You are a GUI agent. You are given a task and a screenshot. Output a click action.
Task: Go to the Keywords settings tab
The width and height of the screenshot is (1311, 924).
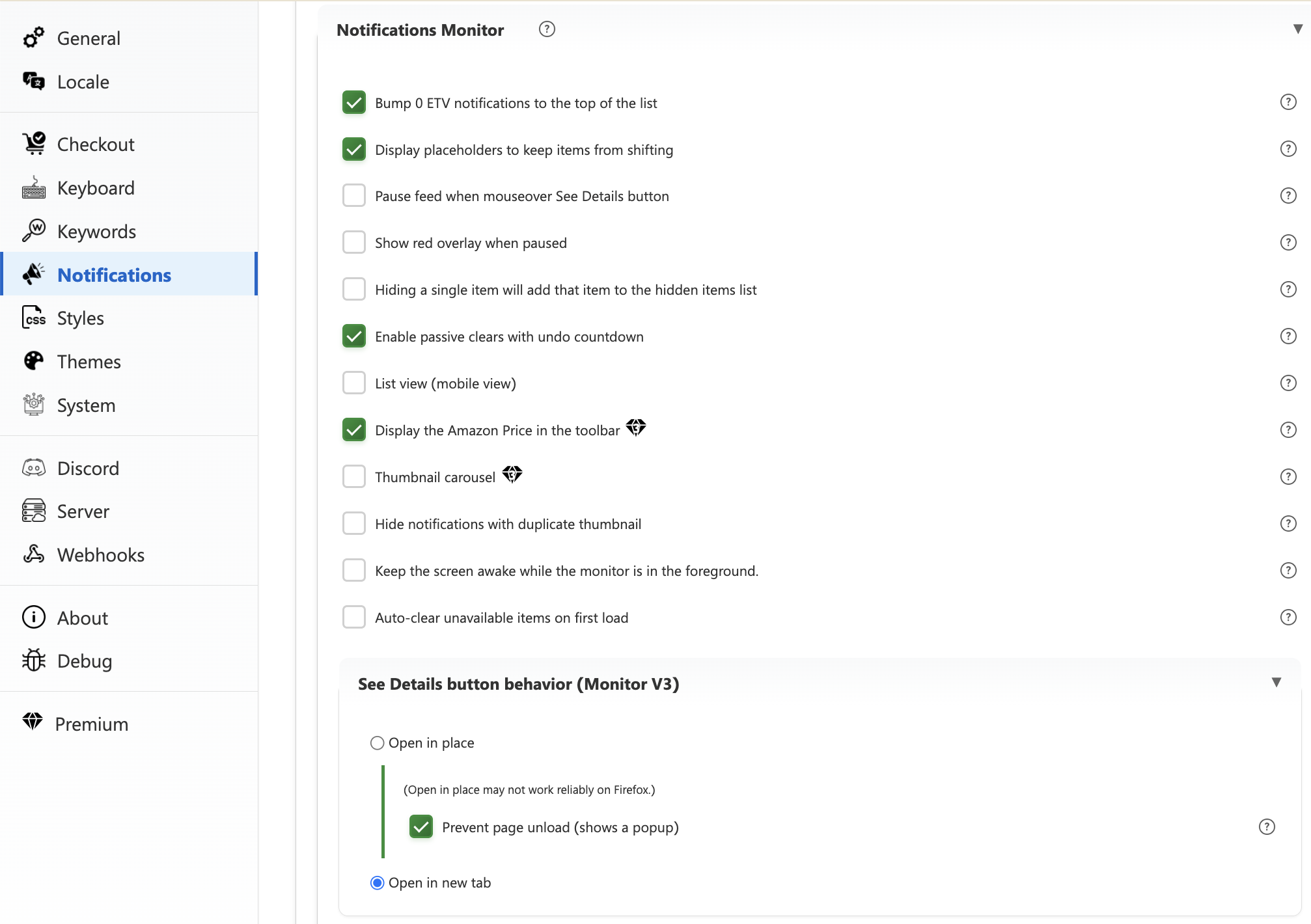click(96, 232)
